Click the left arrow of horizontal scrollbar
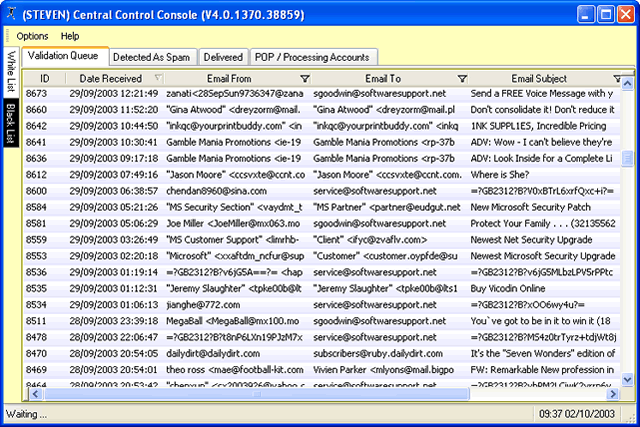Screen dimensions: 640x427 35,394
